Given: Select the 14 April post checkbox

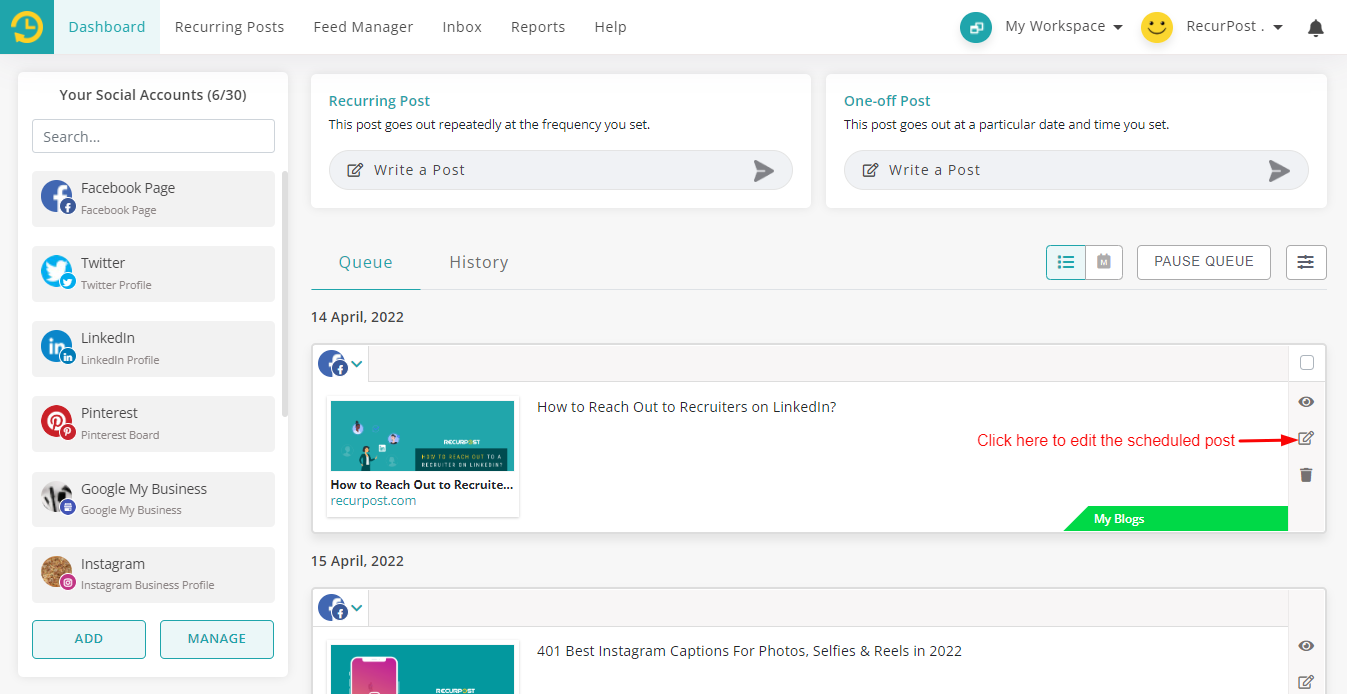Looking at the screenshot, I should (1307, 363).
